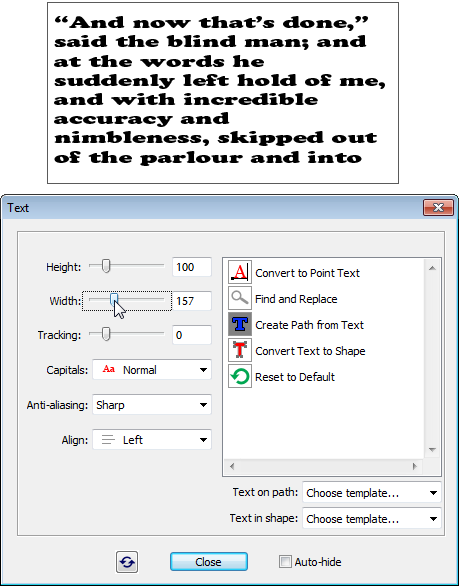Screen dimensions: 459x588
Task: Select the Create Path from Text icon
Action: (240, 324)
